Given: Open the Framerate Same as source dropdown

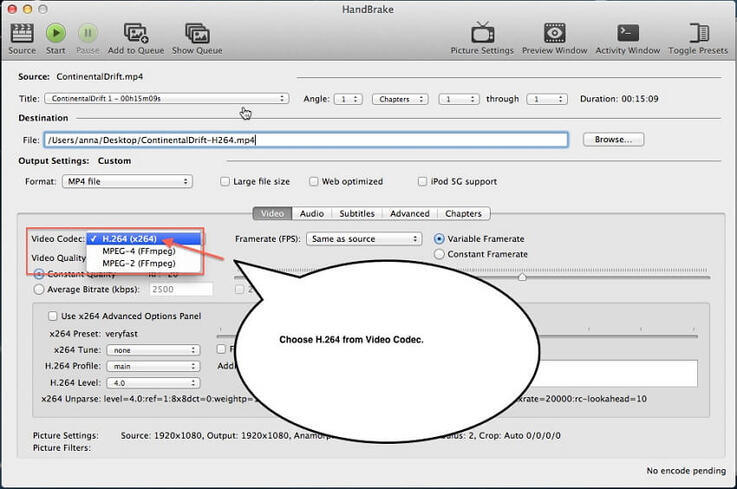Looking at the screenshot, I should pos(364,239).
